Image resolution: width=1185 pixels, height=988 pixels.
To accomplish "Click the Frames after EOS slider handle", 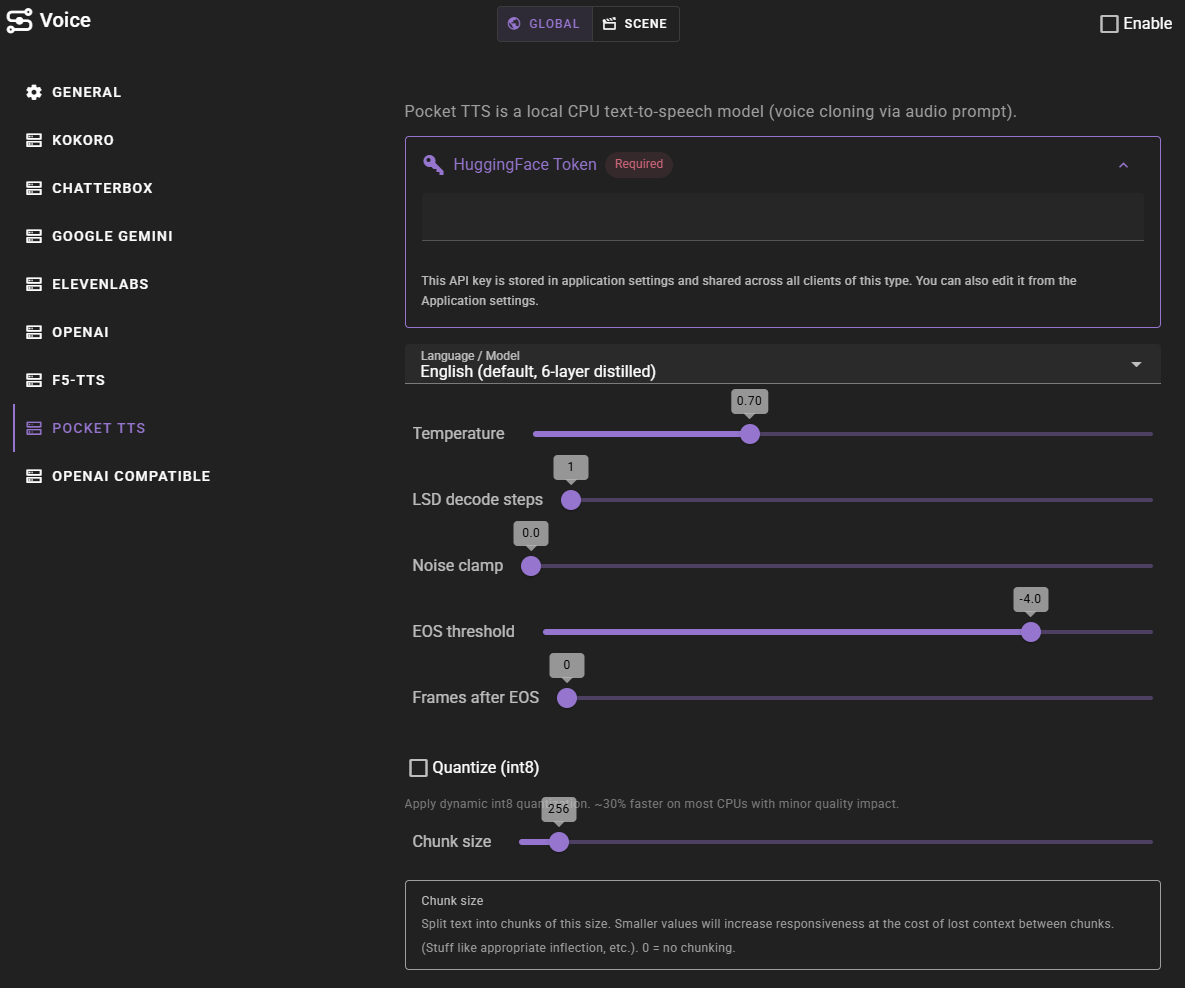I will click(x=567, y=698).
